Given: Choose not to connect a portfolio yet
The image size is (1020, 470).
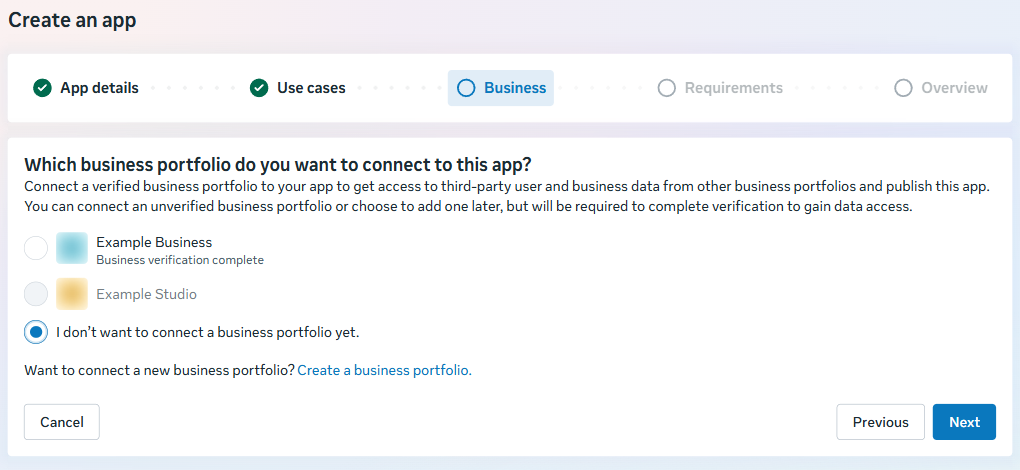Looking at the screenshot, I should [x=36, y=332].
